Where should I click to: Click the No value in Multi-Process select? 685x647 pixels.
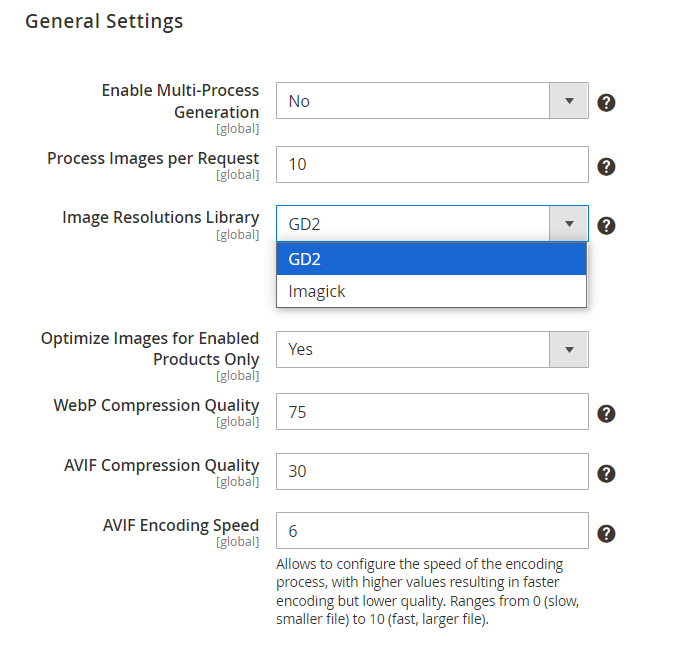pos(299,101)
